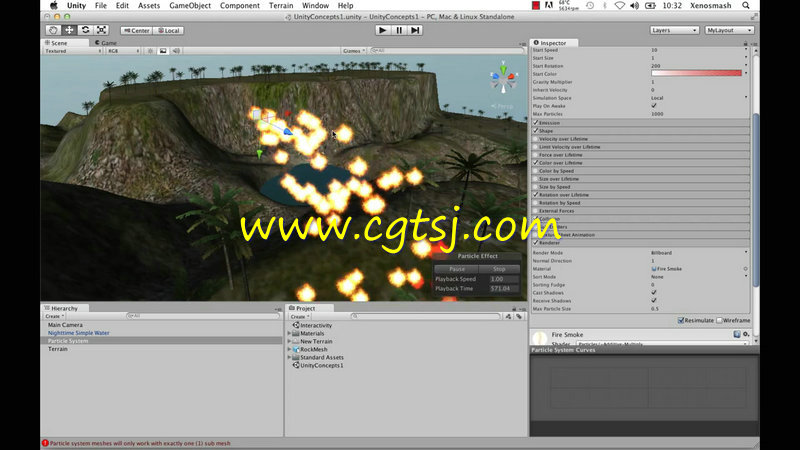This screenshot has height=450, width=800.
Task: Start Play mode
Action: pyautogui.click(x=382, y=30)
